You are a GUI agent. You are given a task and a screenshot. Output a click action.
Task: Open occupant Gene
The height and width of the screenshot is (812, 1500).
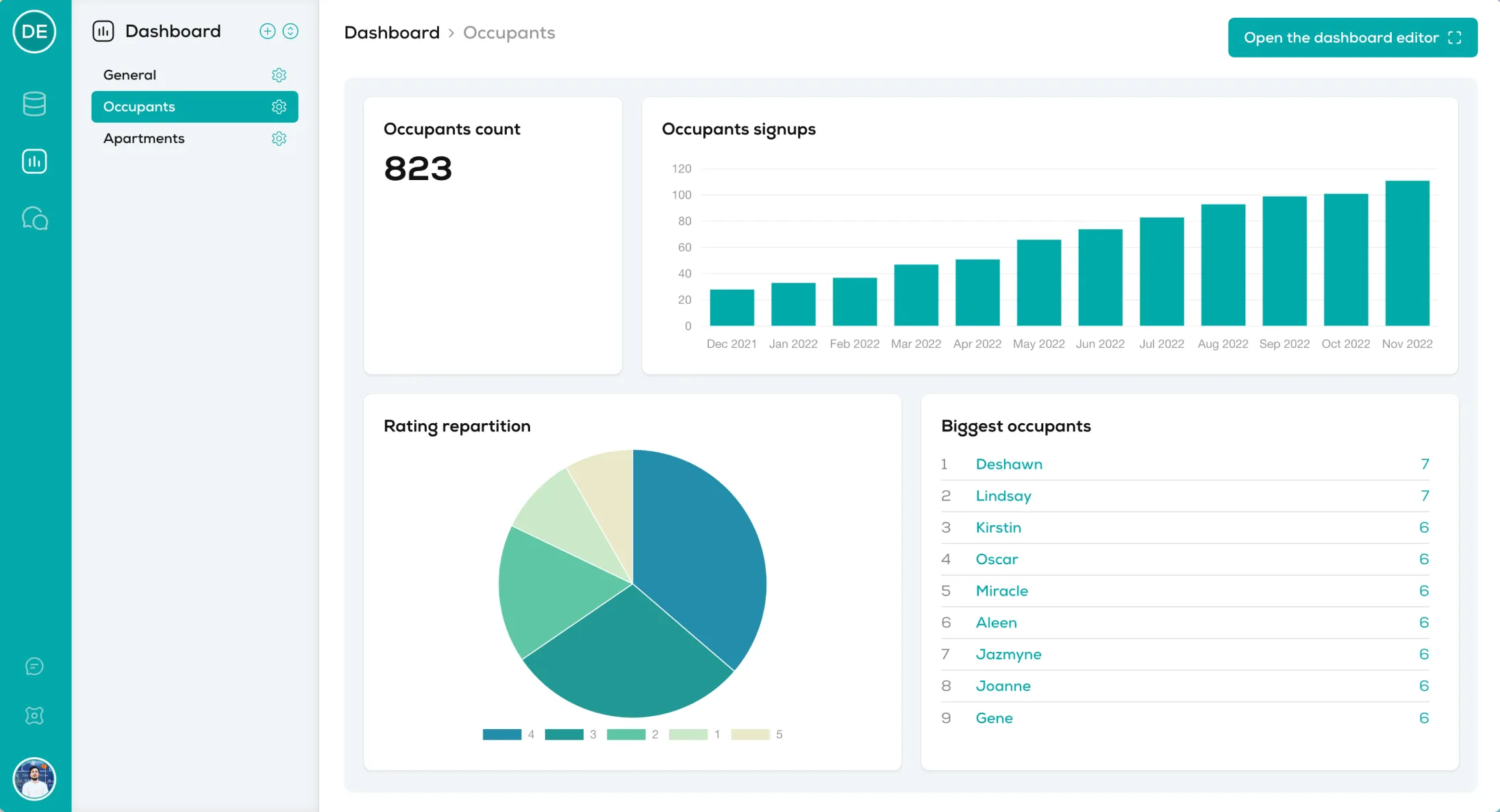point(995,718)
